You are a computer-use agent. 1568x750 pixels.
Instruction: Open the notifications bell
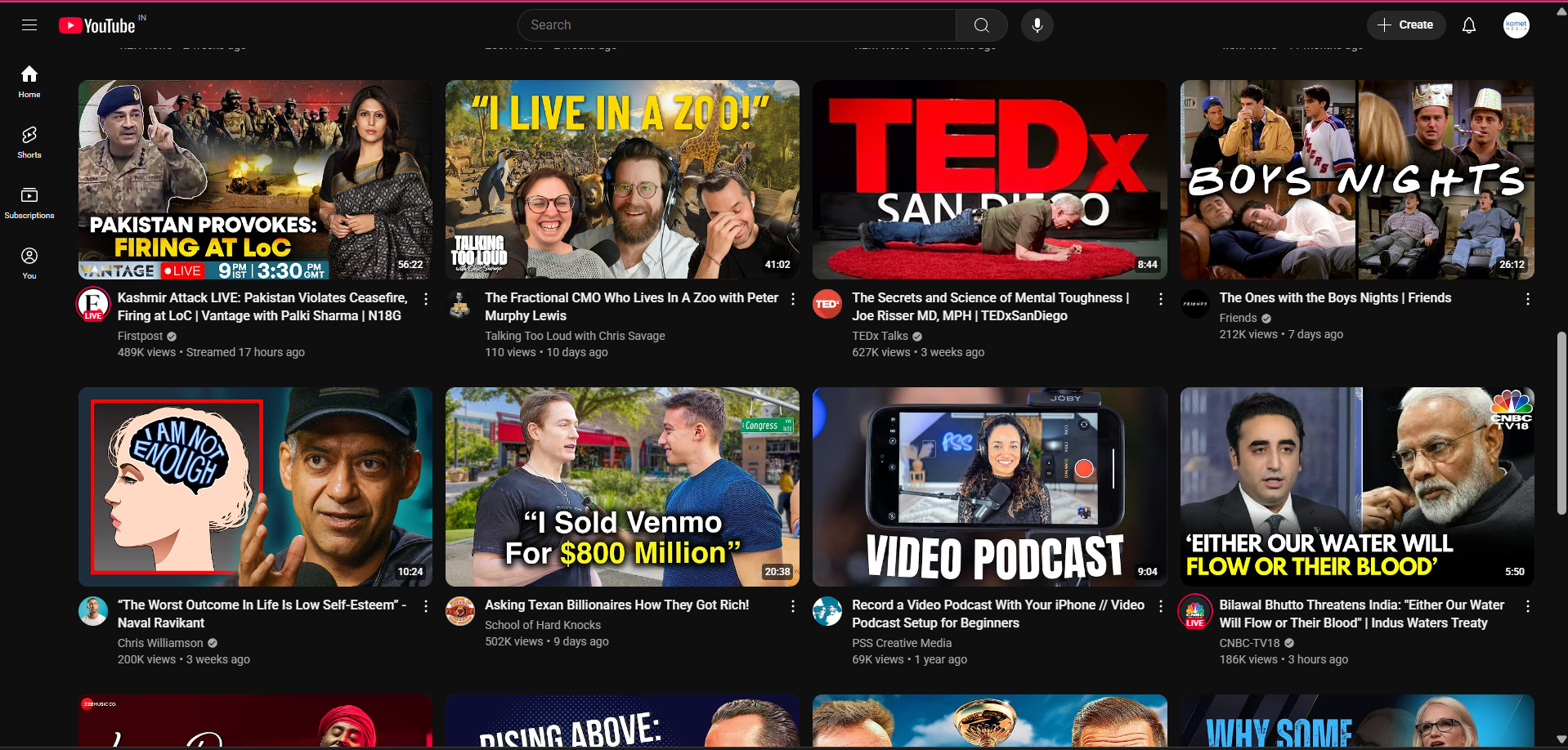pos(1469,25)
